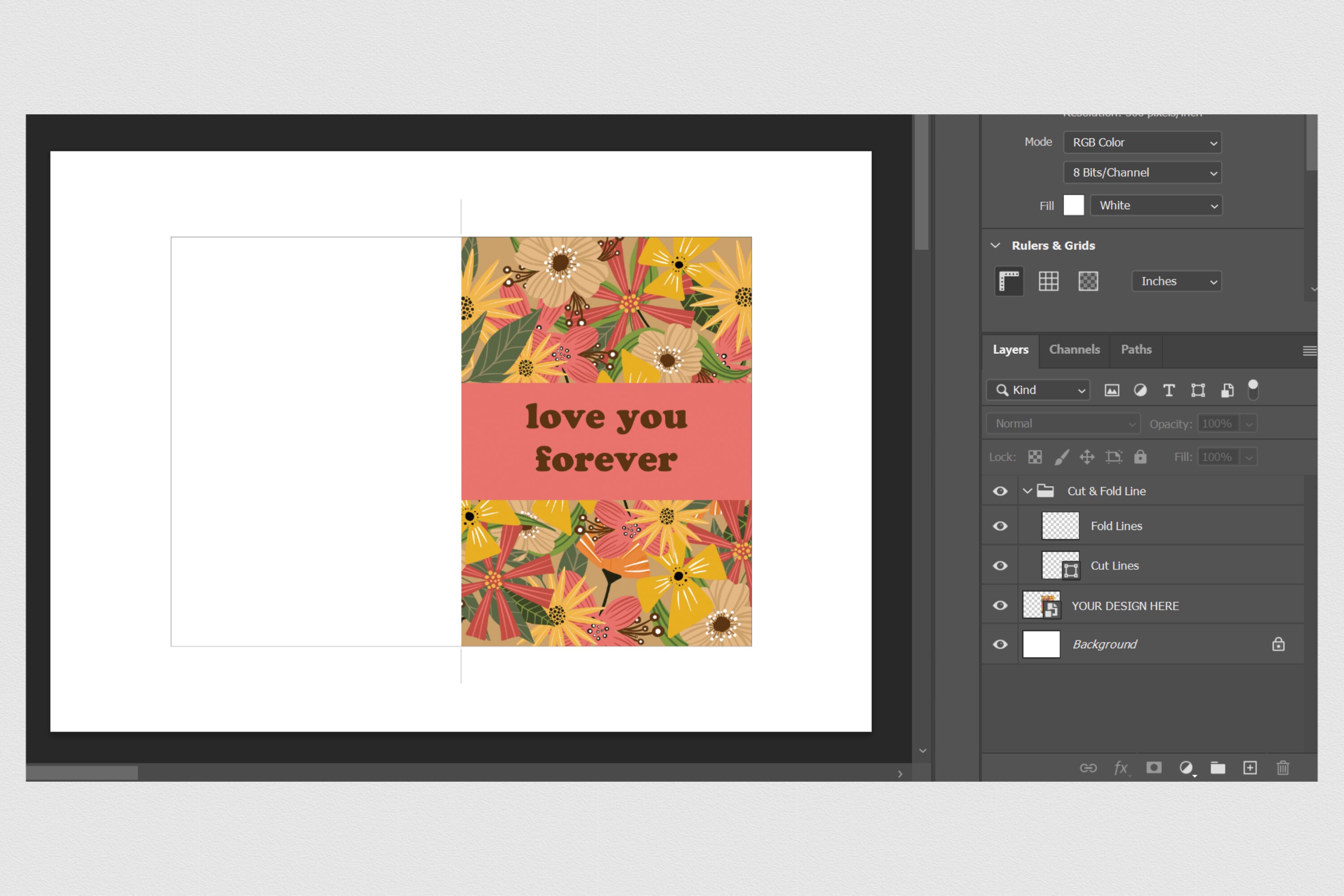Image resolution: width=1344 pixels, height=896 pixels.
Task: Click the link layers icon
Action: point(1089,768)
